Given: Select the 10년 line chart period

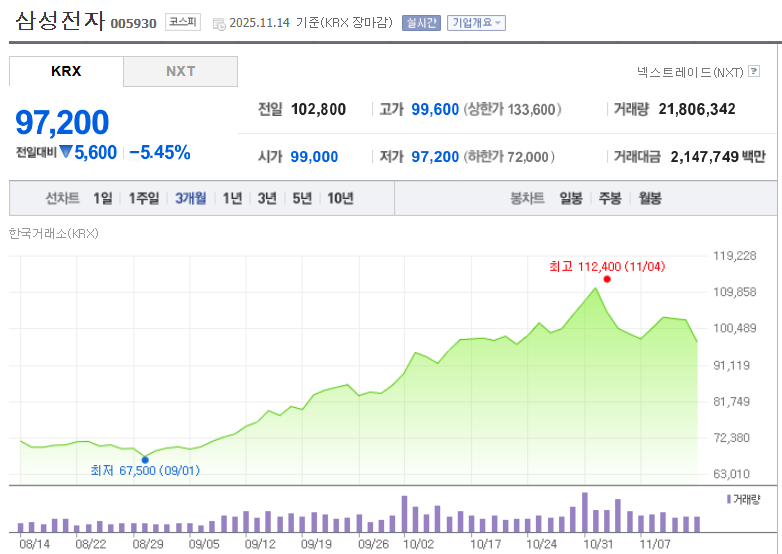Looking at the screenshot, I should click(x=341, y=198).
